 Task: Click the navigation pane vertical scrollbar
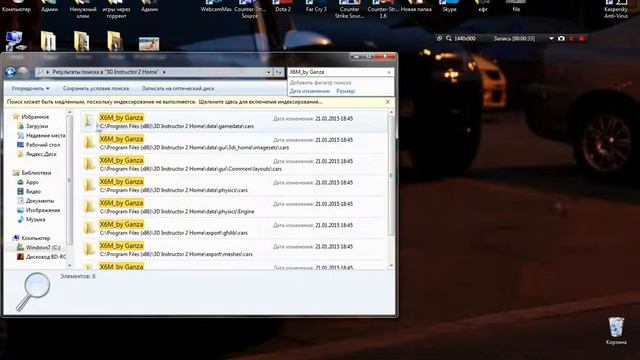69,180
